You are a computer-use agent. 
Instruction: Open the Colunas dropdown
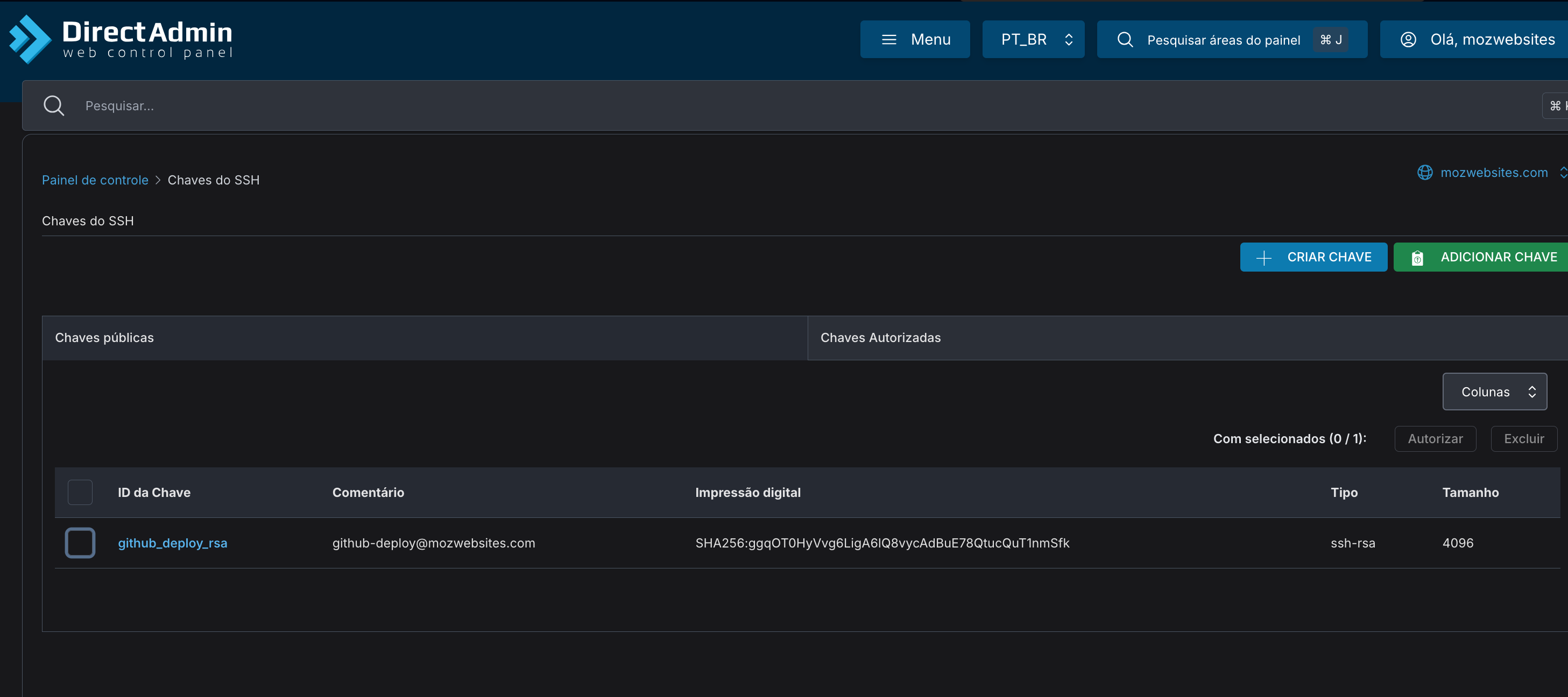pos(1494,392)
